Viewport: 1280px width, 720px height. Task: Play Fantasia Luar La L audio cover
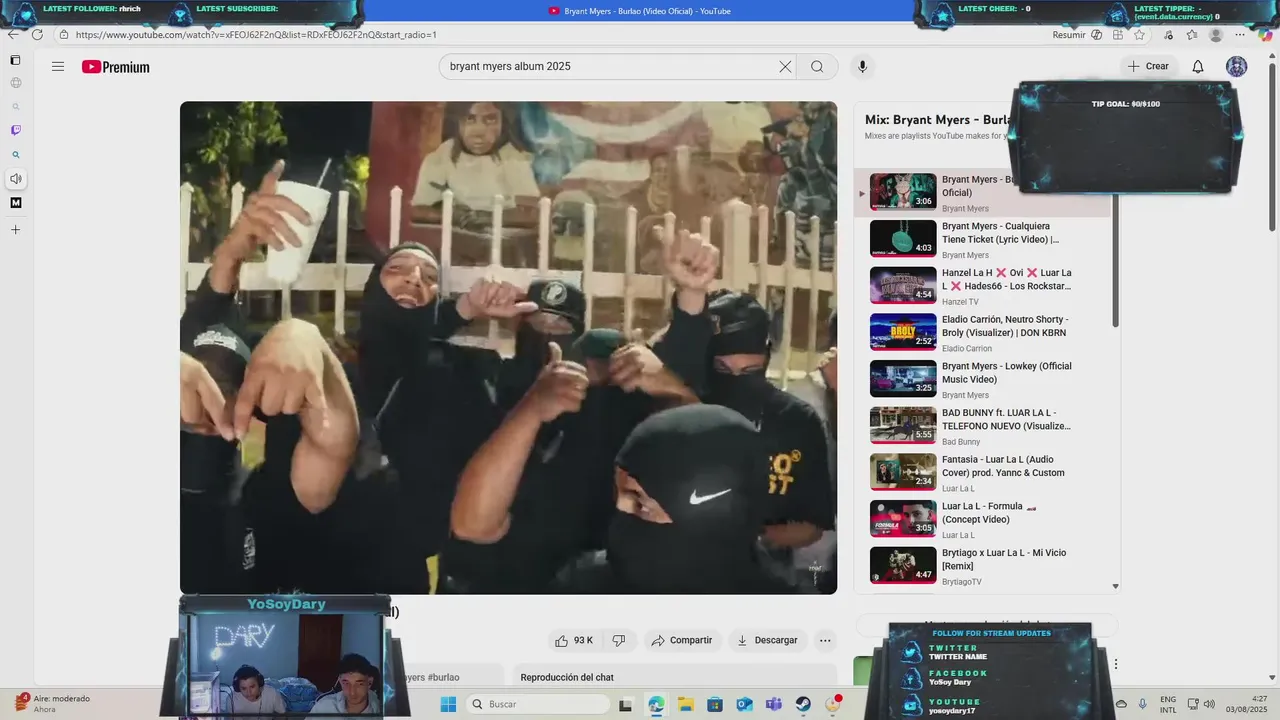[x=982, y=473]
